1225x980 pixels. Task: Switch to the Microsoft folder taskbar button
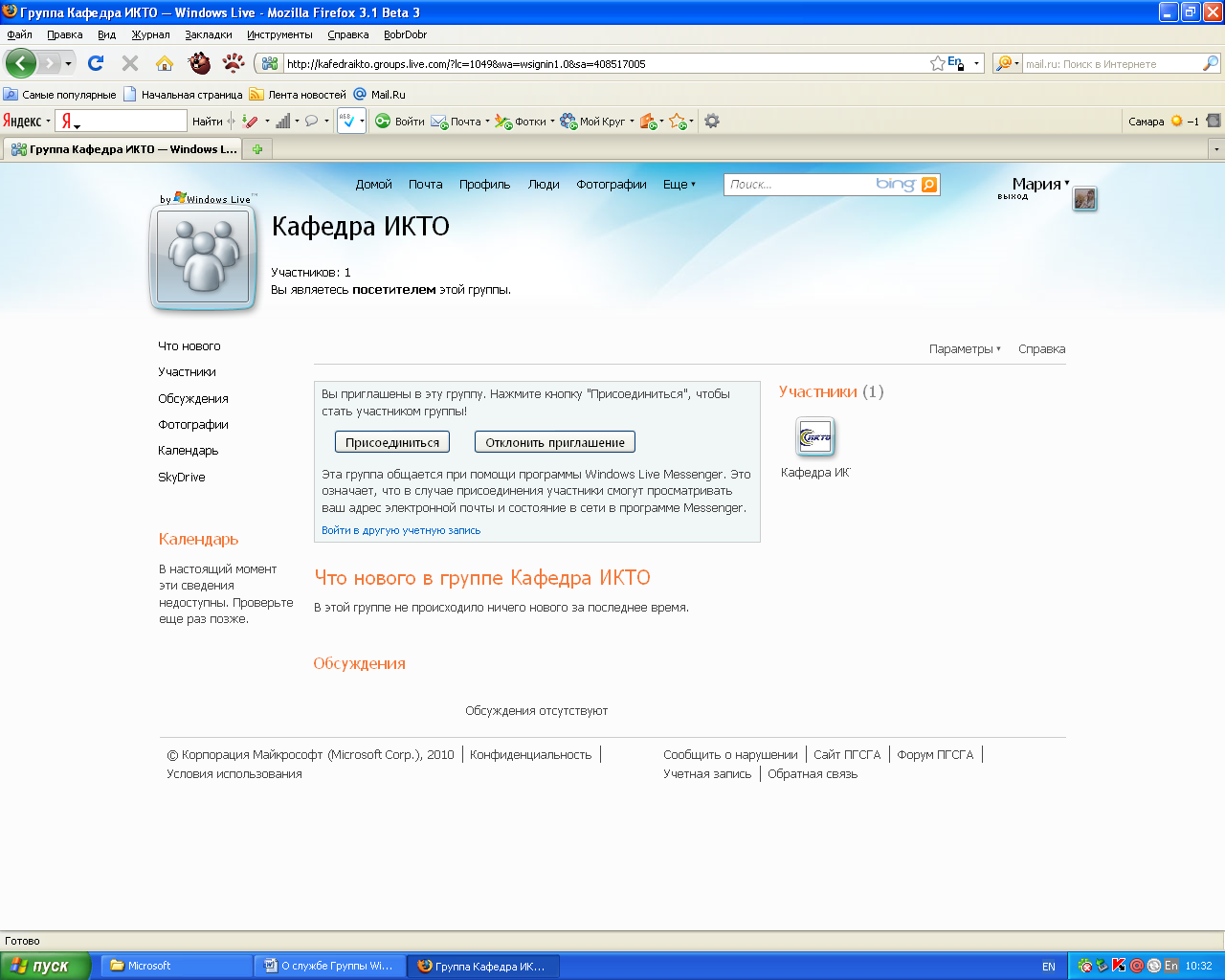[177, 966]
